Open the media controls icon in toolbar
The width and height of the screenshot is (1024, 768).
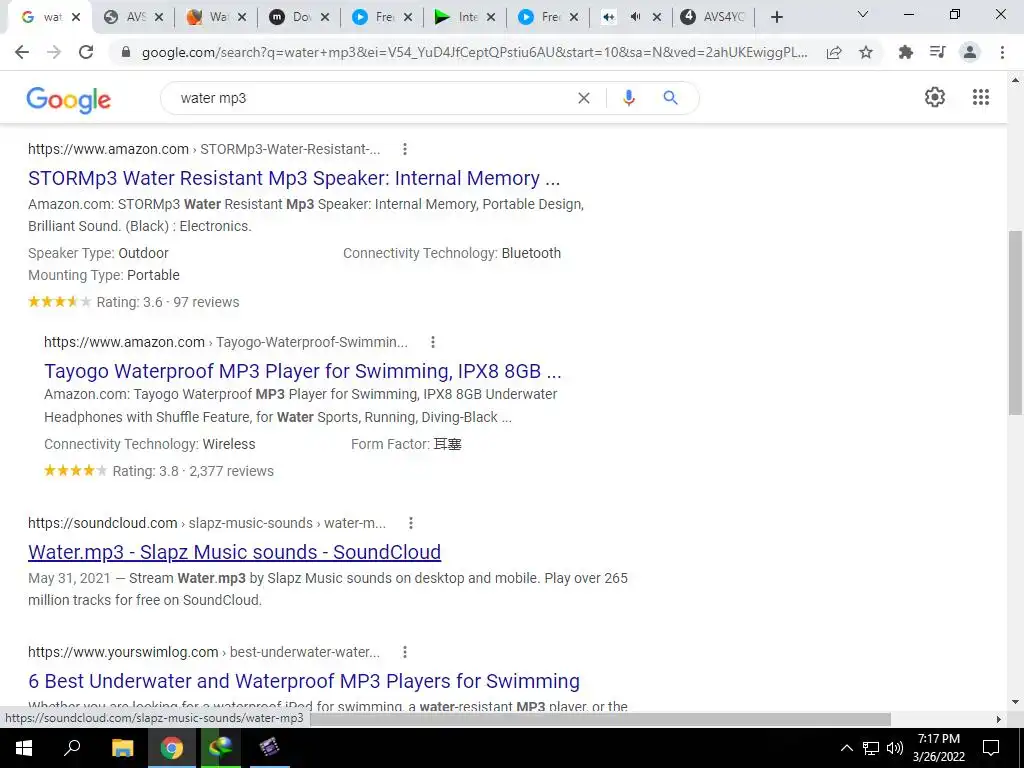(938, 52)
